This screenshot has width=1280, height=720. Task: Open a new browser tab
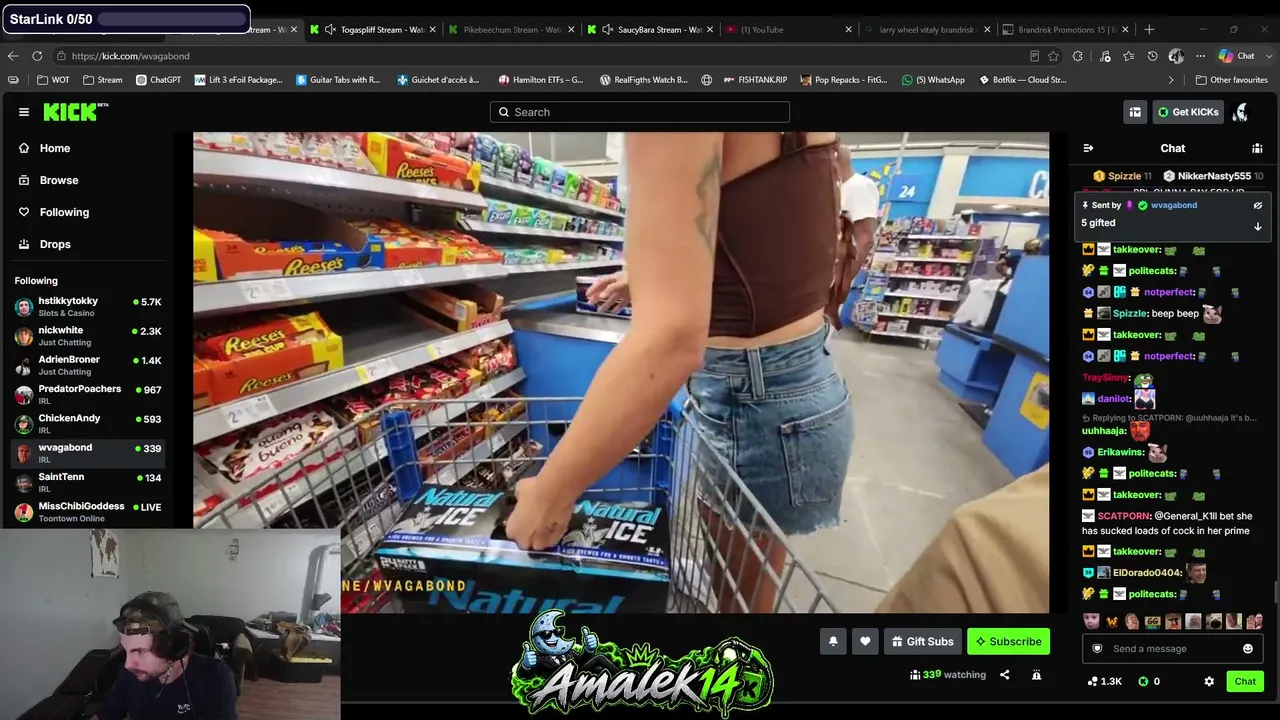coord(1149,30)
